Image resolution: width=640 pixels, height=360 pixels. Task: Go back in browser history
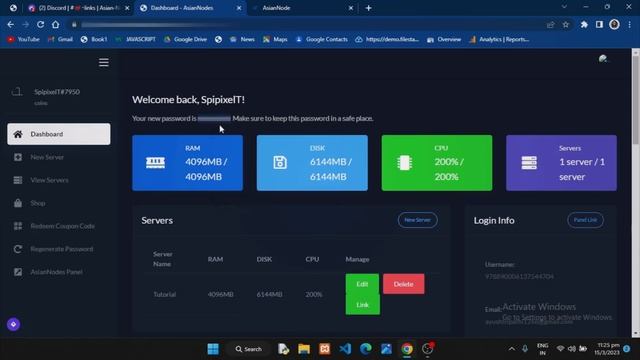(x=11, y=24)
